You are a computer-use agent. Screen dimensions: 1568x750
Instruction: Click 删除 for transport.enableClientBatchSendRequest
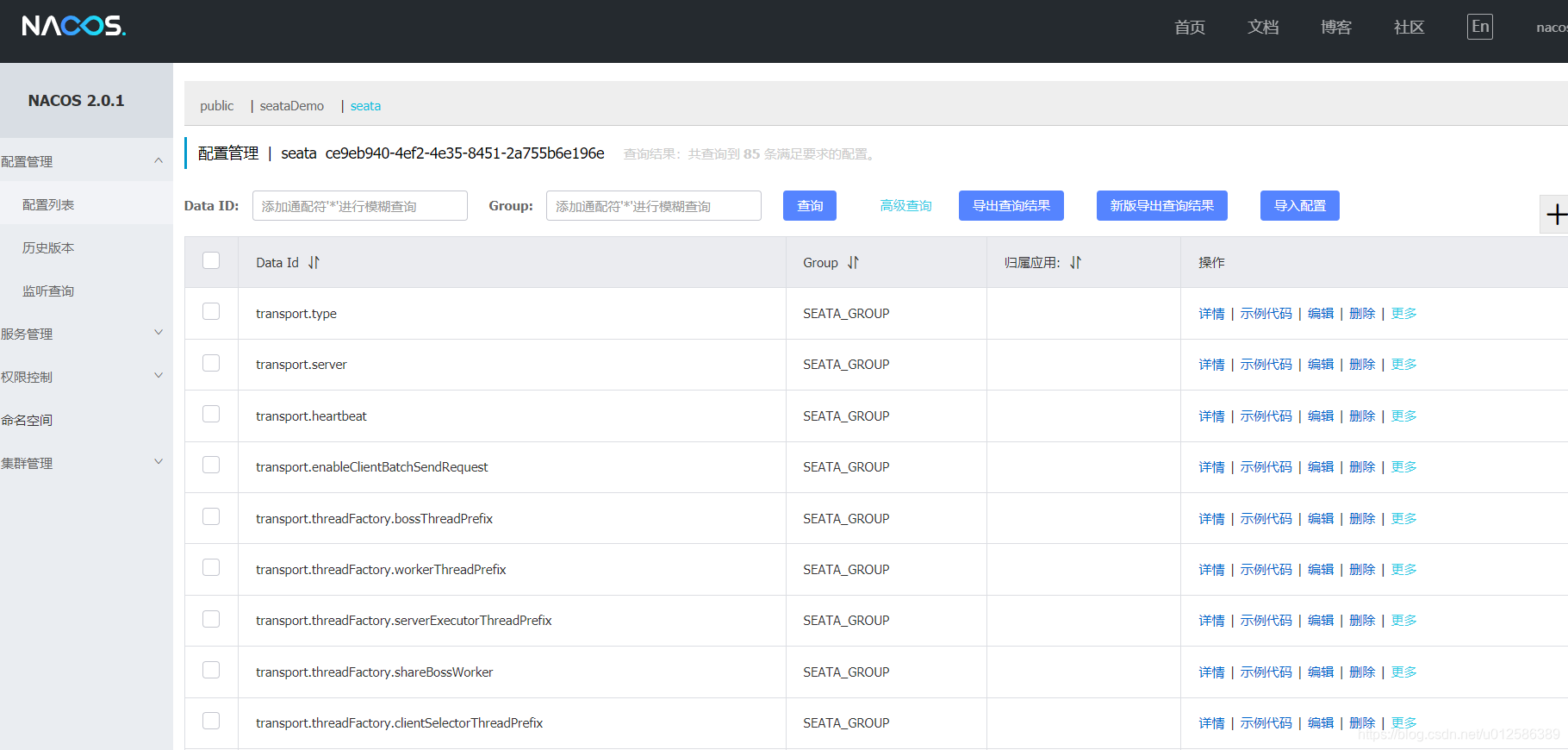coord(1362,467)
